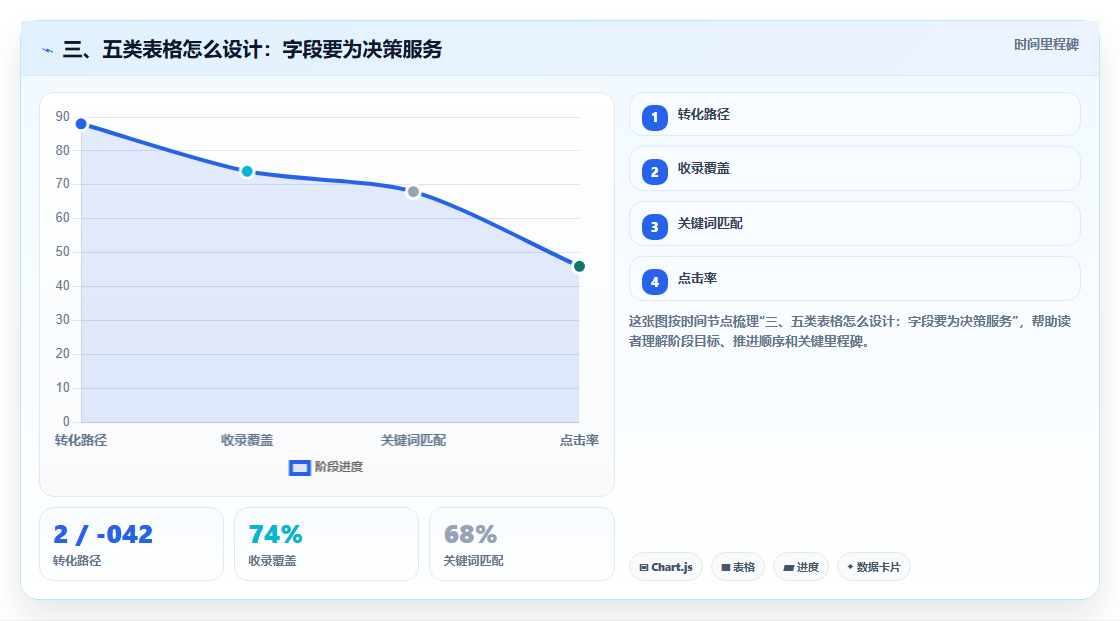Select the 进度 tag chip
Screen dimensions: 1120x621
point(801,567)
